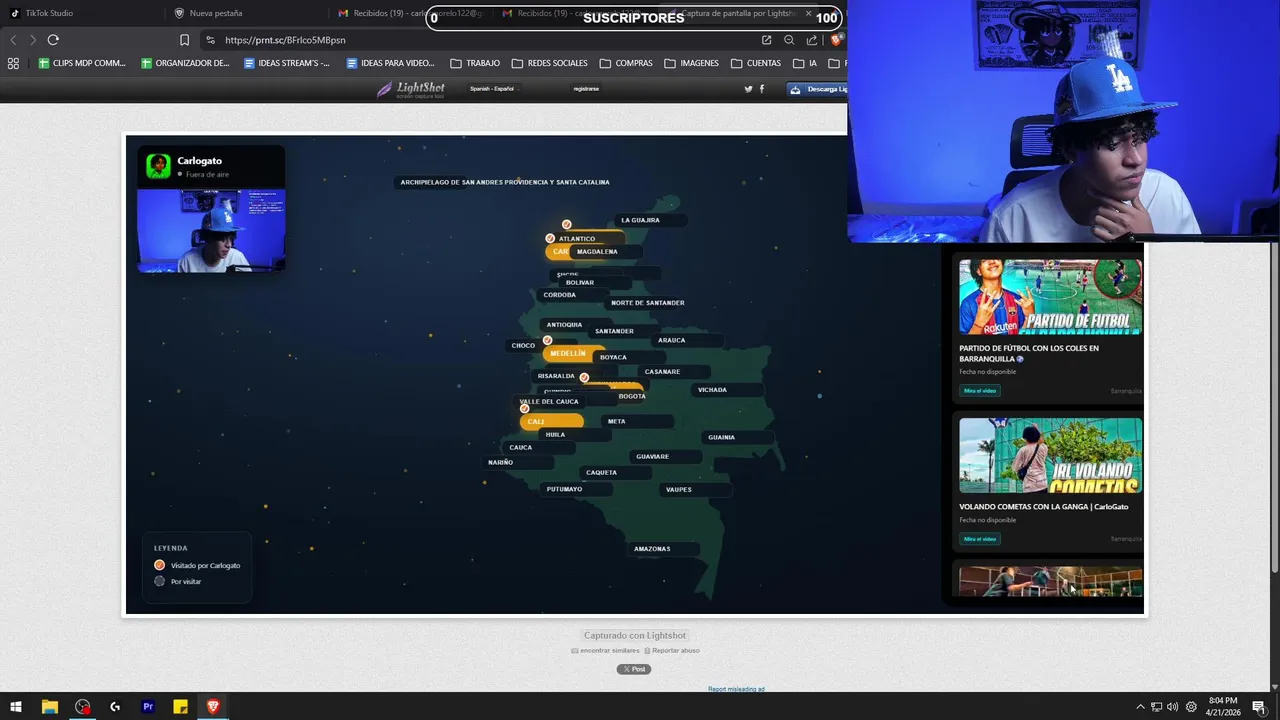The height and width of the screenshot is (720, 1280).
Task: Open the Brave Shields lion icon
Action: 837,40
